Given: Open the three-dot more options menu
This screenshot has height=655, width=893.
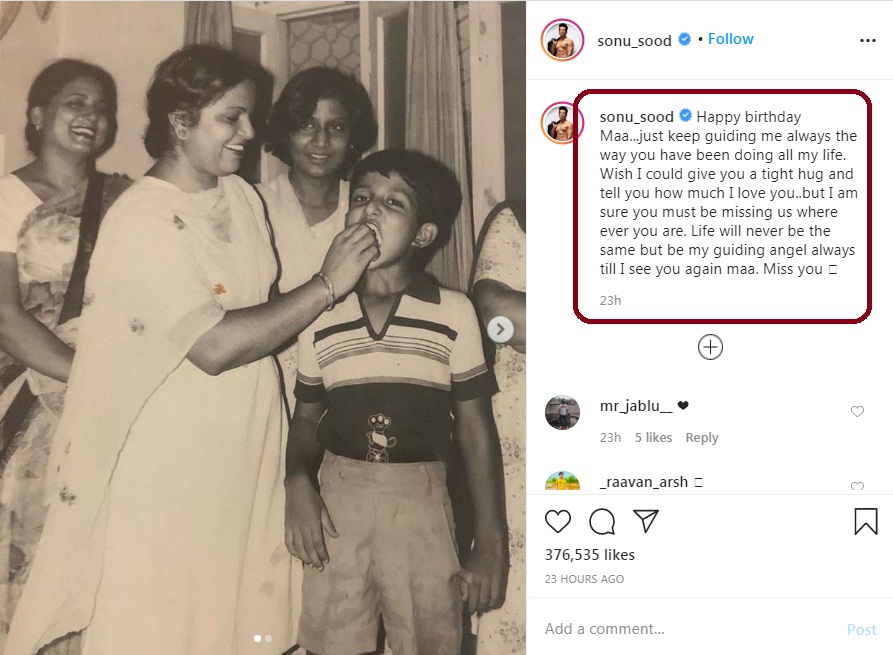Looking at the screenshot, I should (x=867, y=40).
